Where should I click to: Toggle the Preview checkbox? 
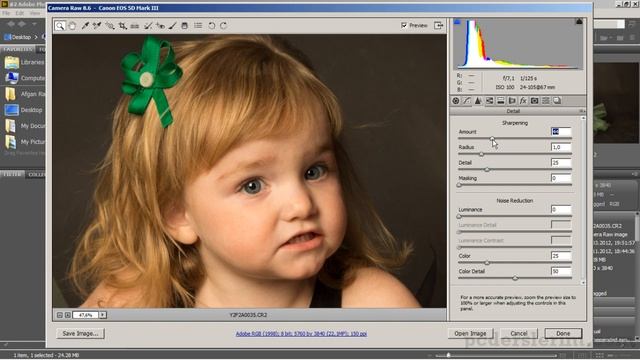tap(404, 25)
